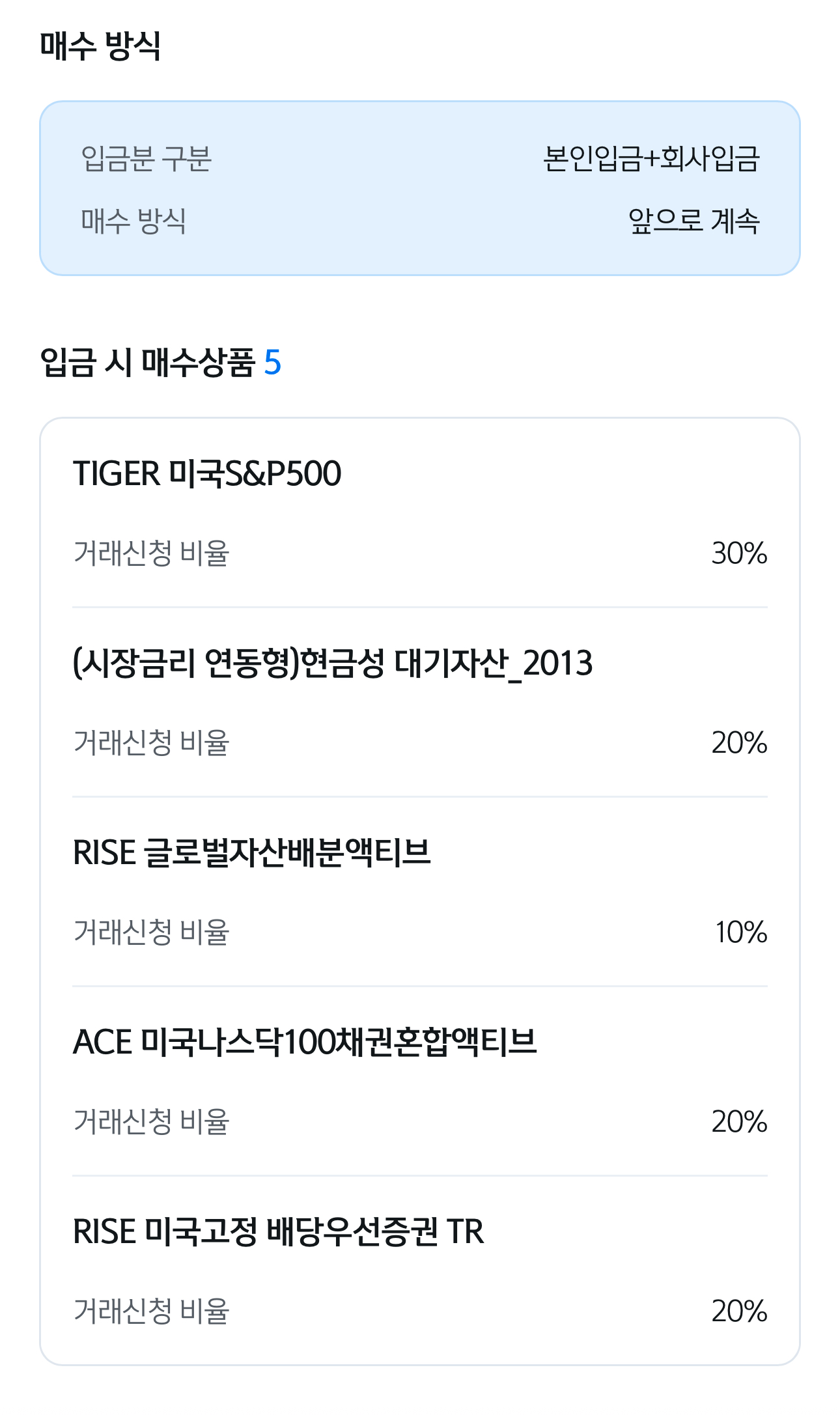The height and width of the screenshot is (1415, 840).
Task: Click the bold 매수 방식 section heading
Action: tap(100, 46)
